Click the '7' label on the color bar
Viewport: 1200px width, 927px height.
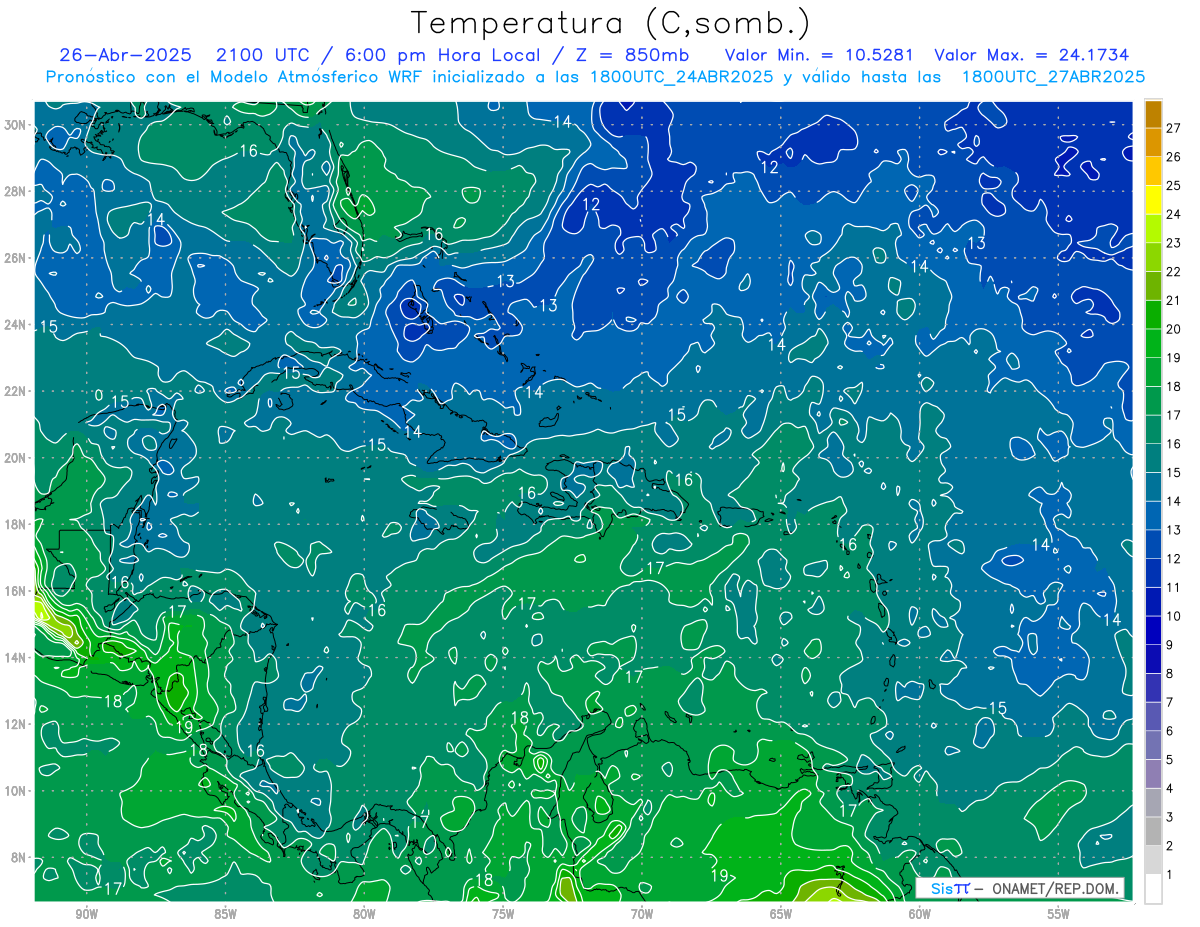tap(1170, 702)
